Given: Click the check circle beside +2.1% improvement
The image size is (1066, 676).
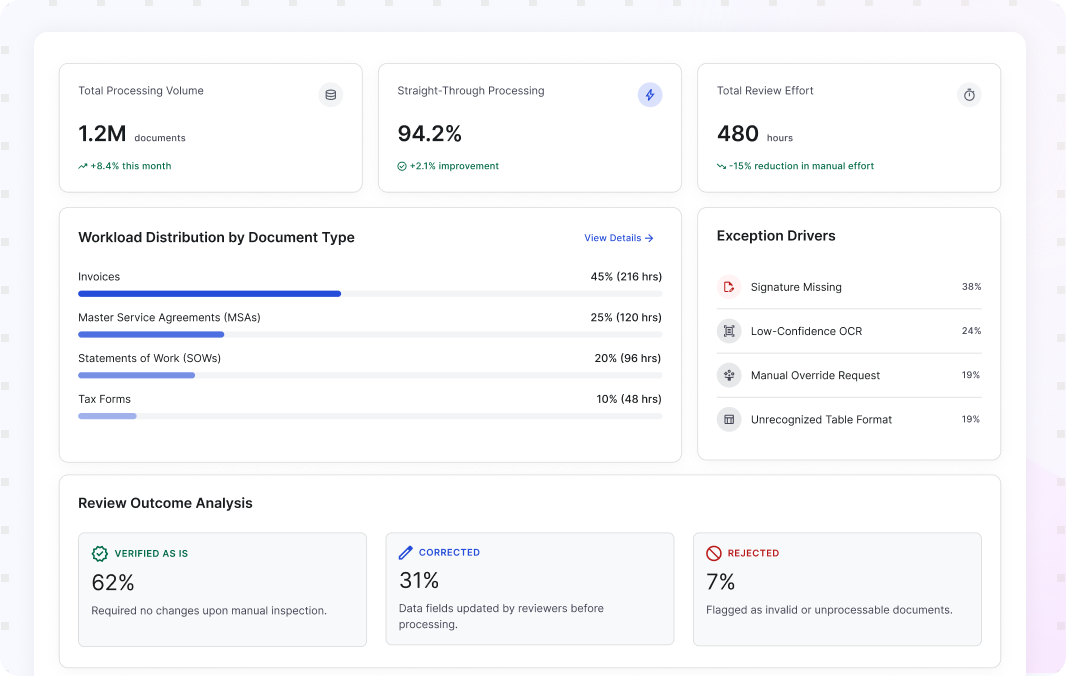Looking at the screenshot, I should tap(402, 166).
